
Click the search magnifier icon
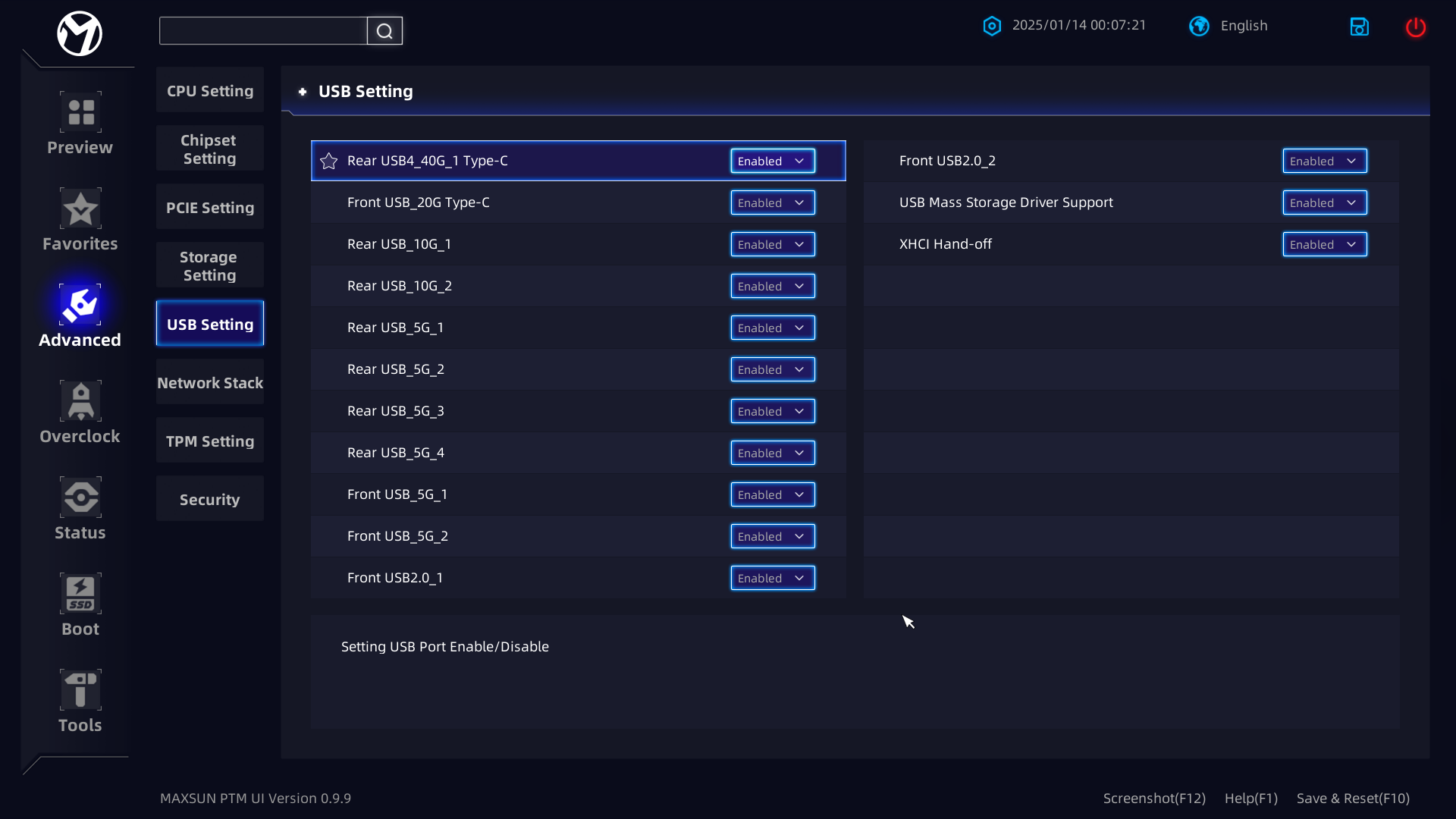click(384, 31)
